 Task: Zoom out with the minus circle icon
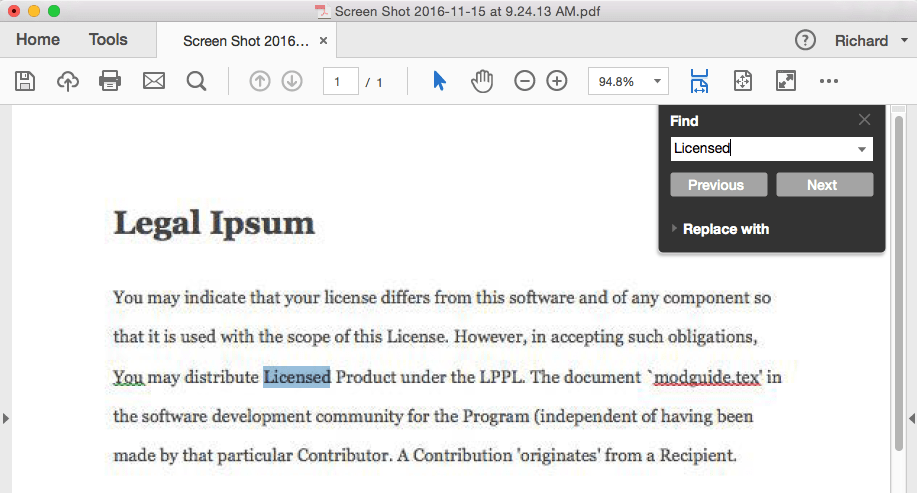click(x=525, y=81)
